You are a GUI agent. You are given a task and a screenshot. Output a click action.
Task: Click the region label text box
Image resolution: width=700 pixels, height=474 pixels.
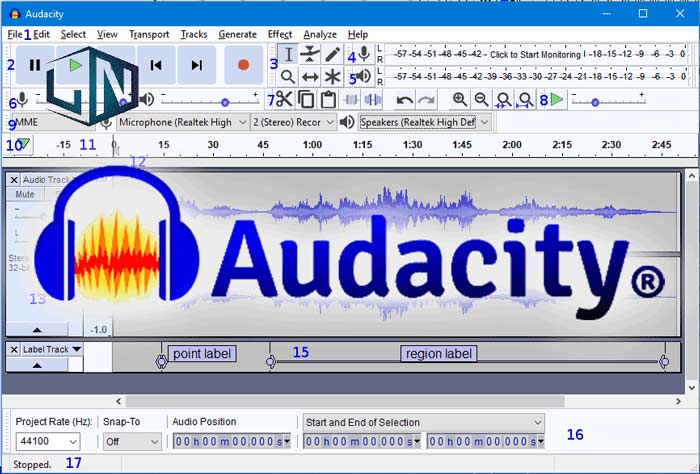coord(438,353)
